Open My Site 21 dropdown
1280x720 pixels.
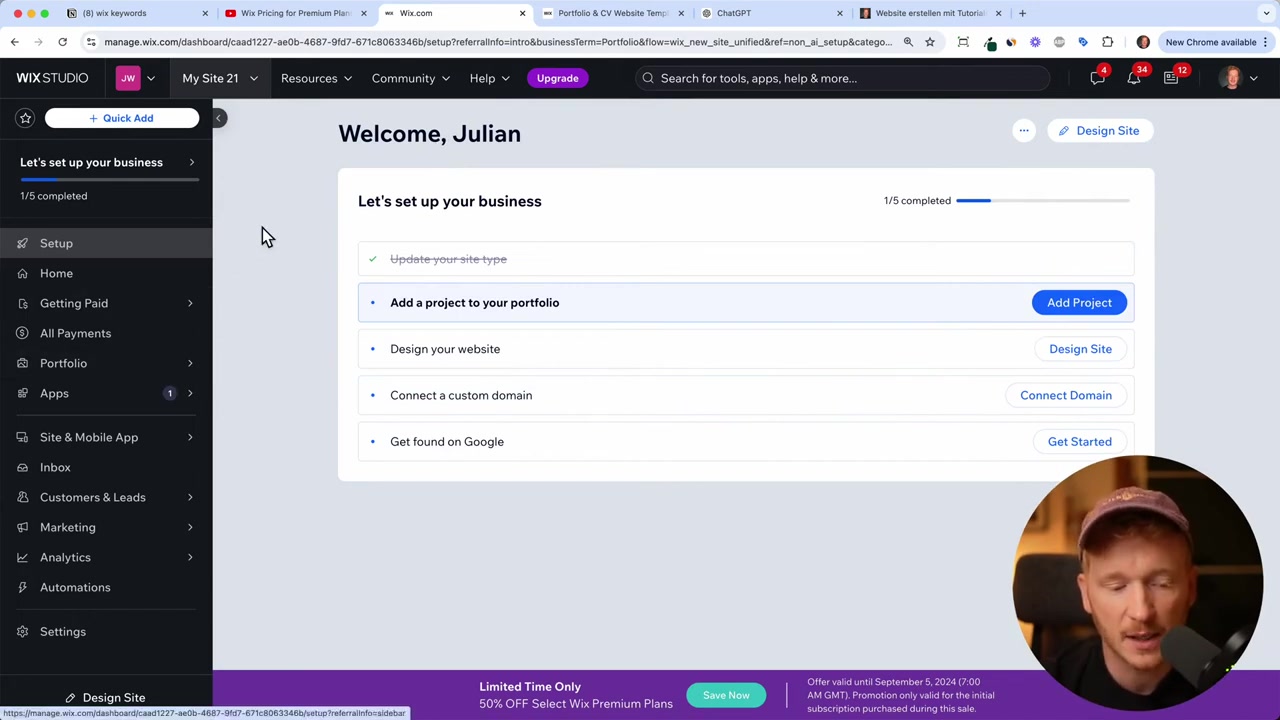[x=219, y=78]
